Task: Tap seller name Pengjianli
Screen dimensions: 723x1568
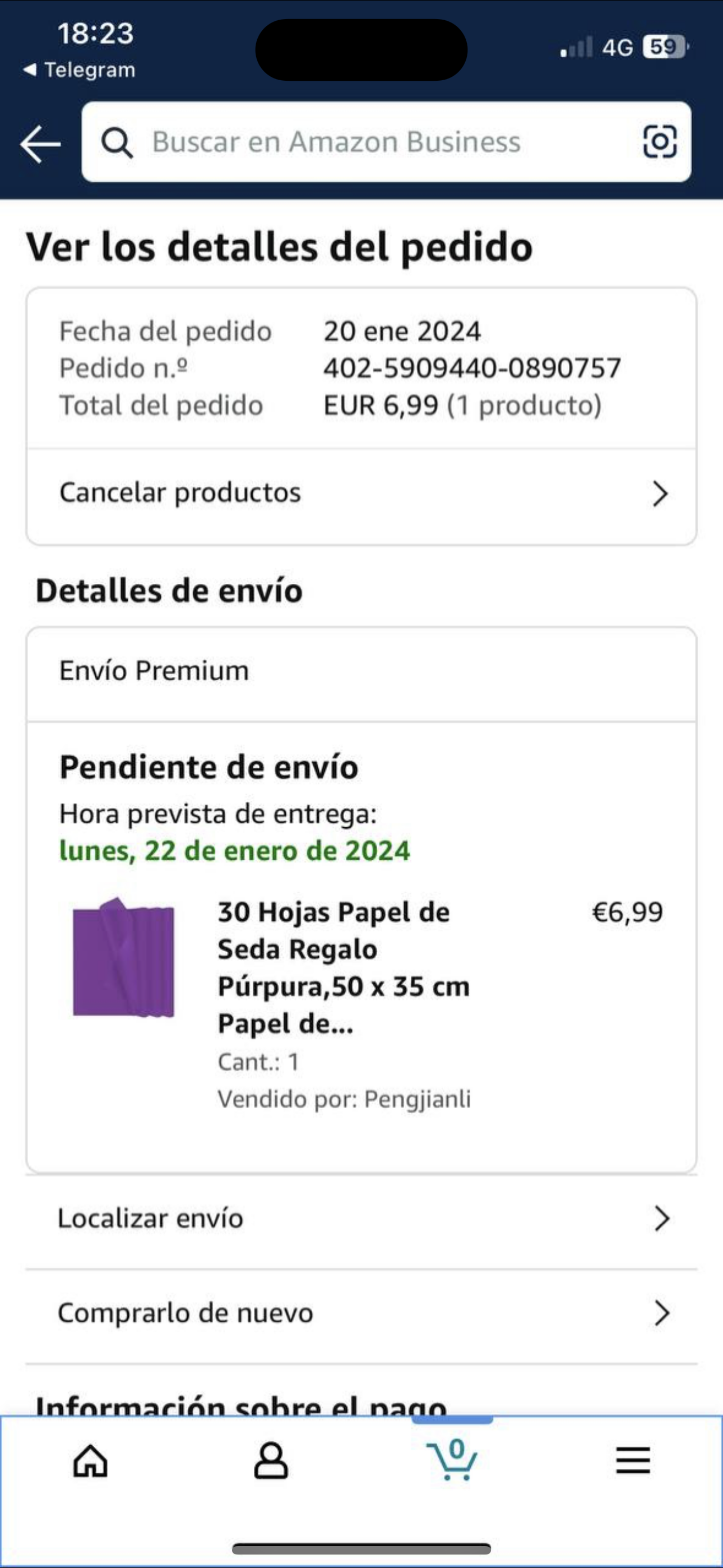Action: point(417,1099)
